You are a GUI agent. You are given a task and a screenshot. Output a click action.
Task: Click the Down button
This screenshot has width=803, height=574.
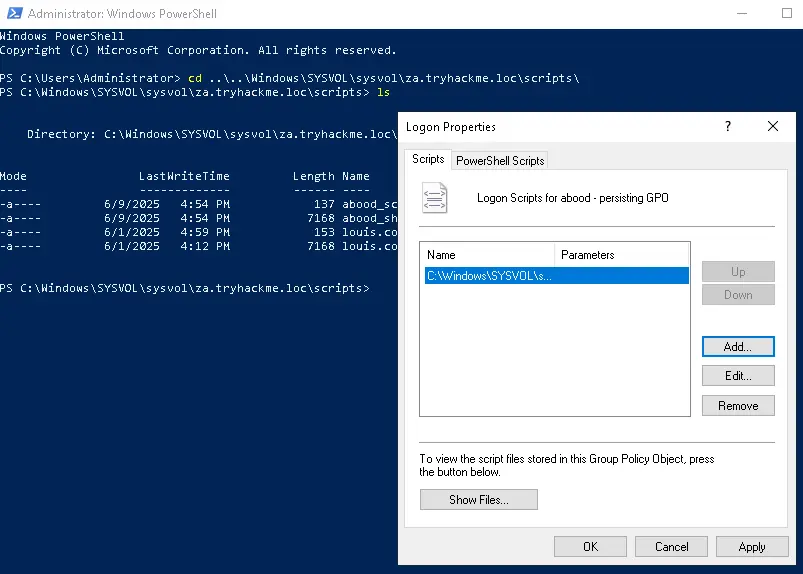click(738, 295)
